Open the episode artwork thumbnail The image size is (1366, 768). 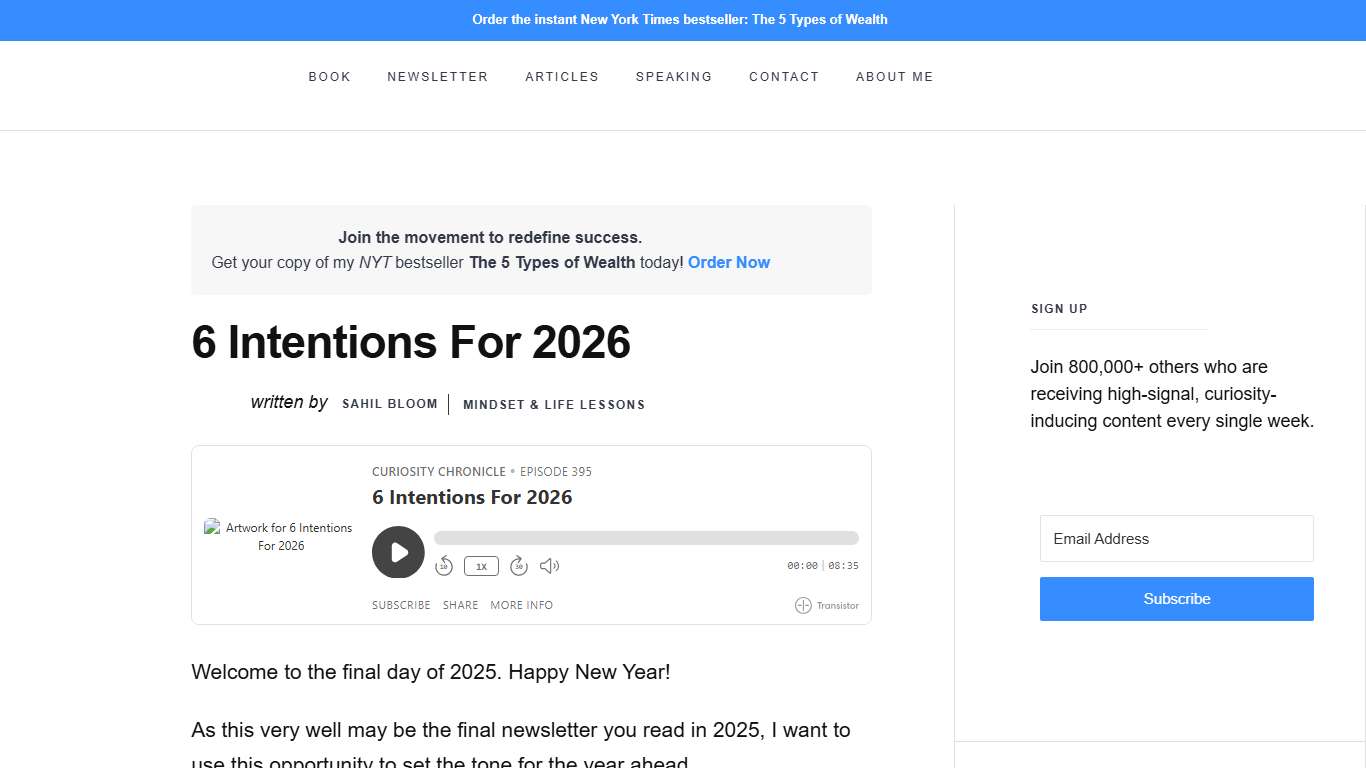279,536
